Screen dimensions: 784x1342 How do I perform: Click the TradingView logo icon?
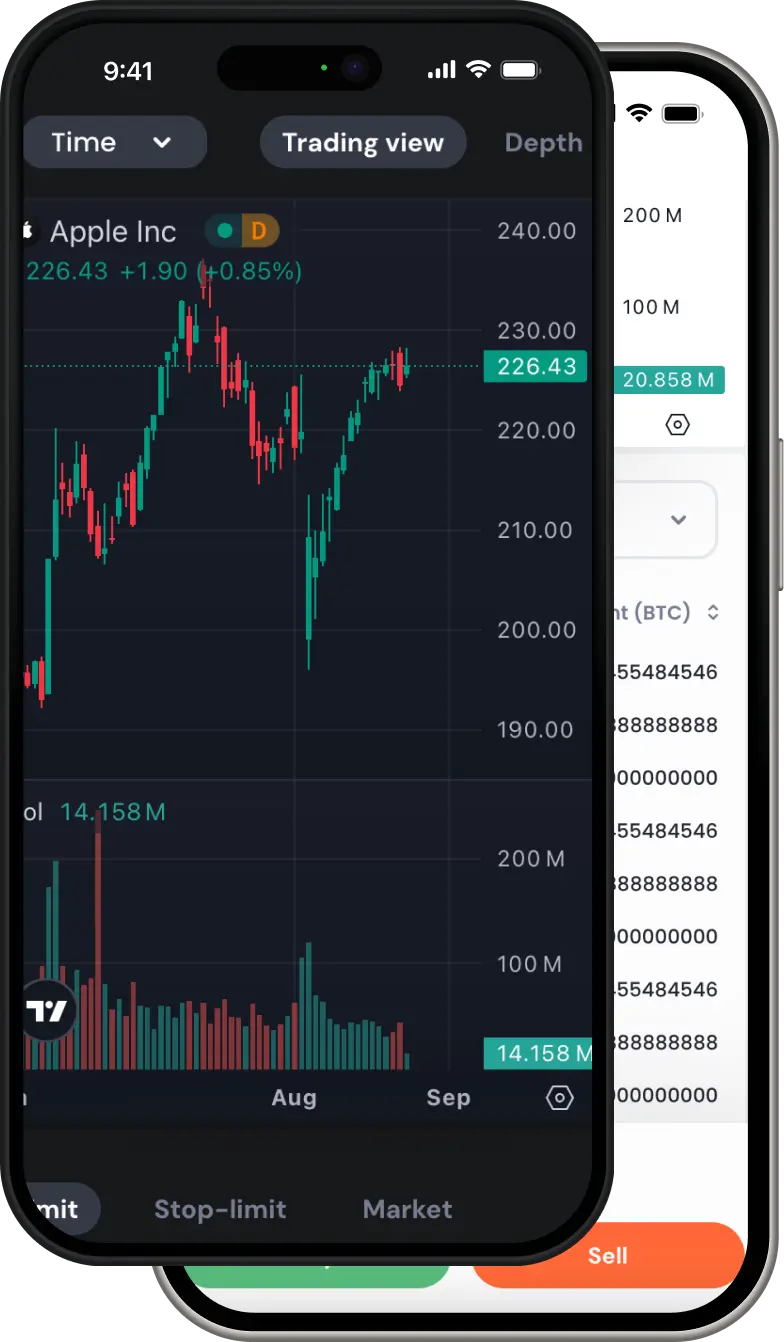(47, 1011)
